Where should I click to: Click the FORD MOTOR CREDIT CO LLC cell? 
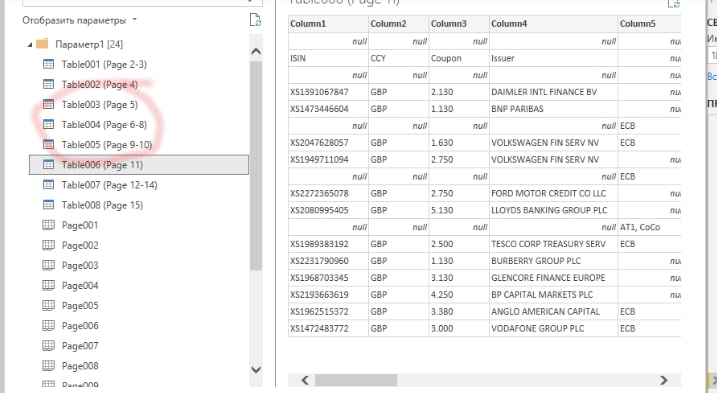pyautogui.click(x=553, y=194)
